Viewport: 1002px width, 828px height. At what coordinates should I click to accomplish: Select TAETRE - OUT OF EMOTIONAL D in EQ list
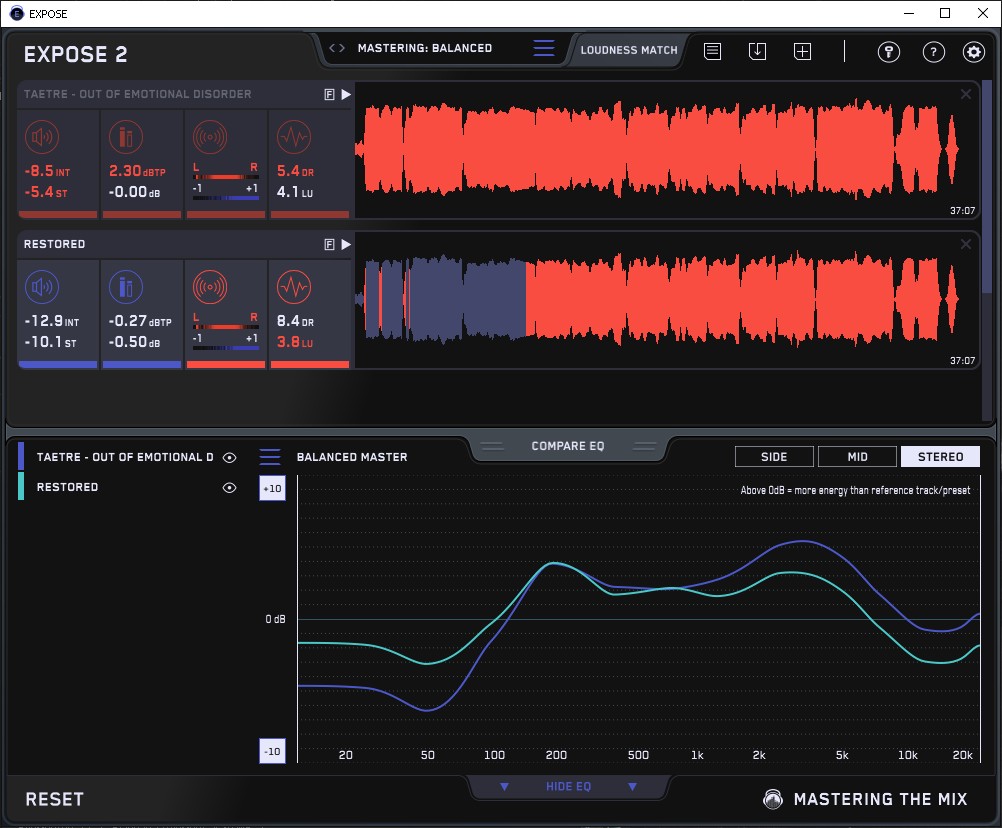[x=125, y=457]
